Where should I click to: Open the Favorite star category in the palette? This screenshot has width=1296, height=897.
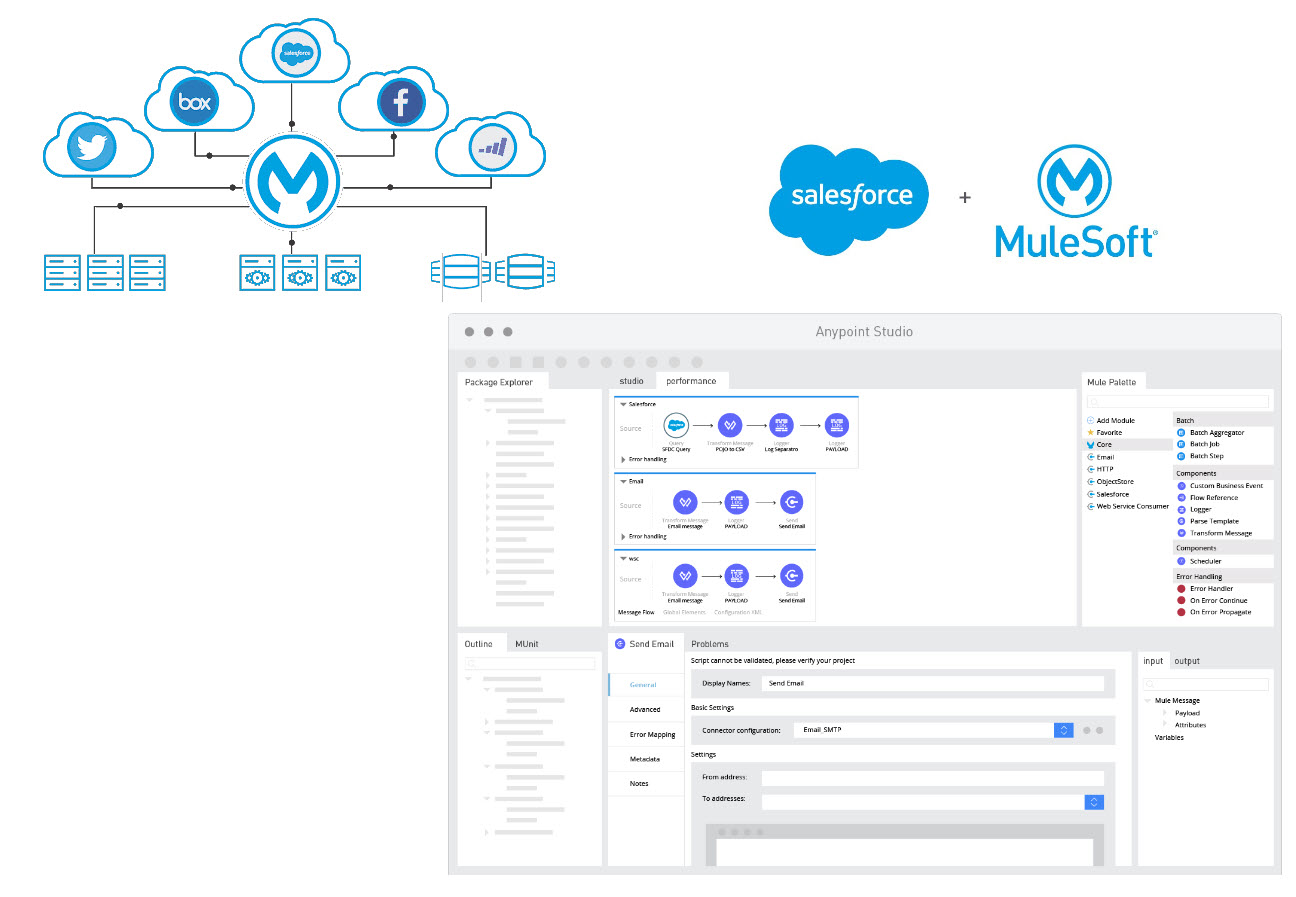pos(1105,432)
